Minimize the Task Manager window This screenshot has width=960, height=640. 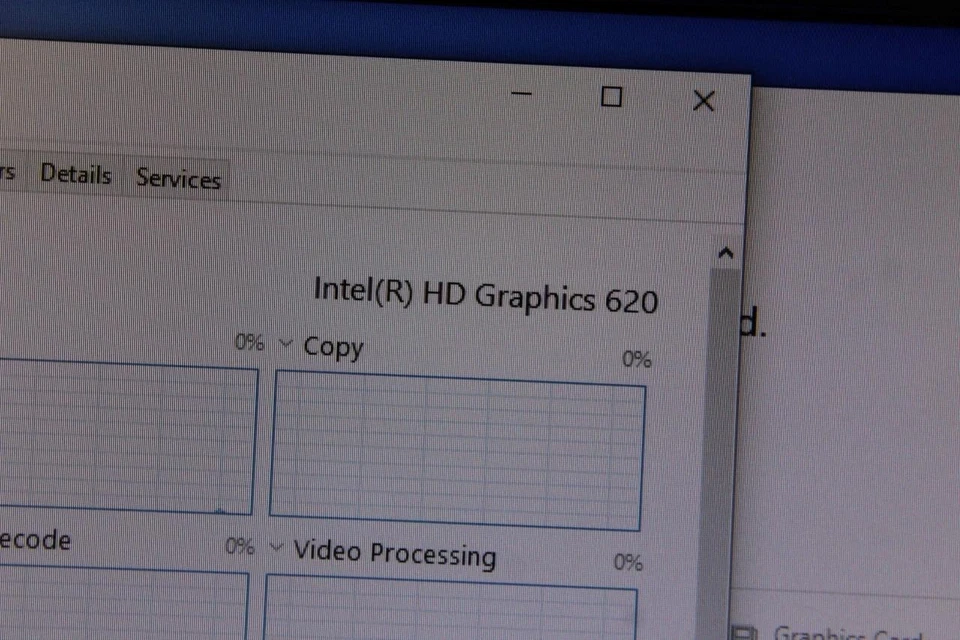[x=520, y=95]
